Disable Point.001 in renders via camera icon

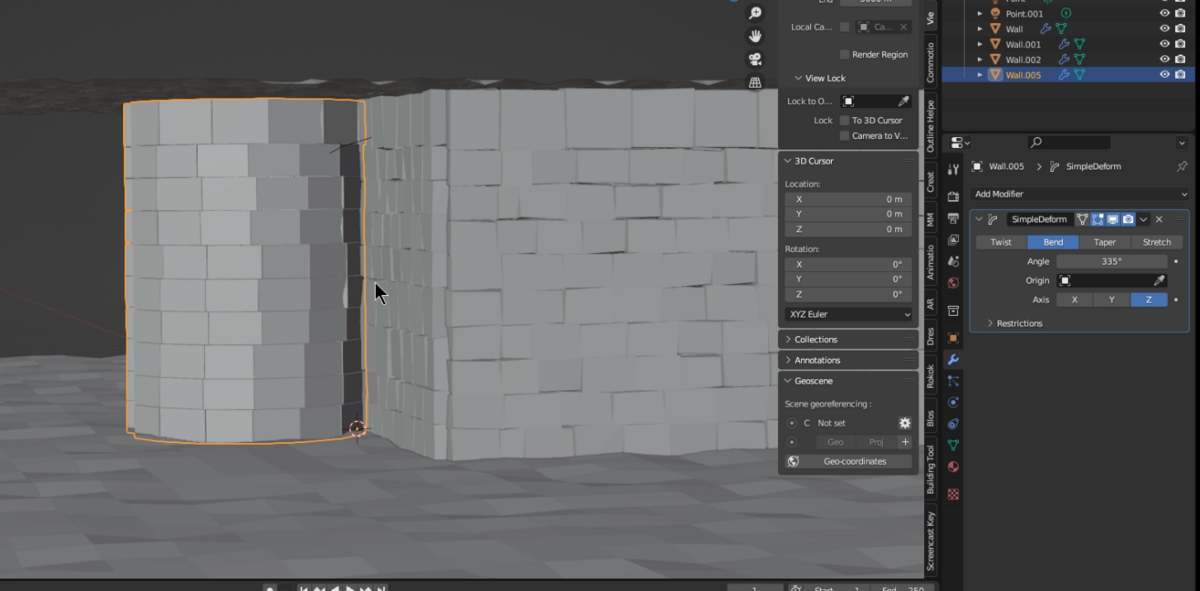[x=1180, y=13]
